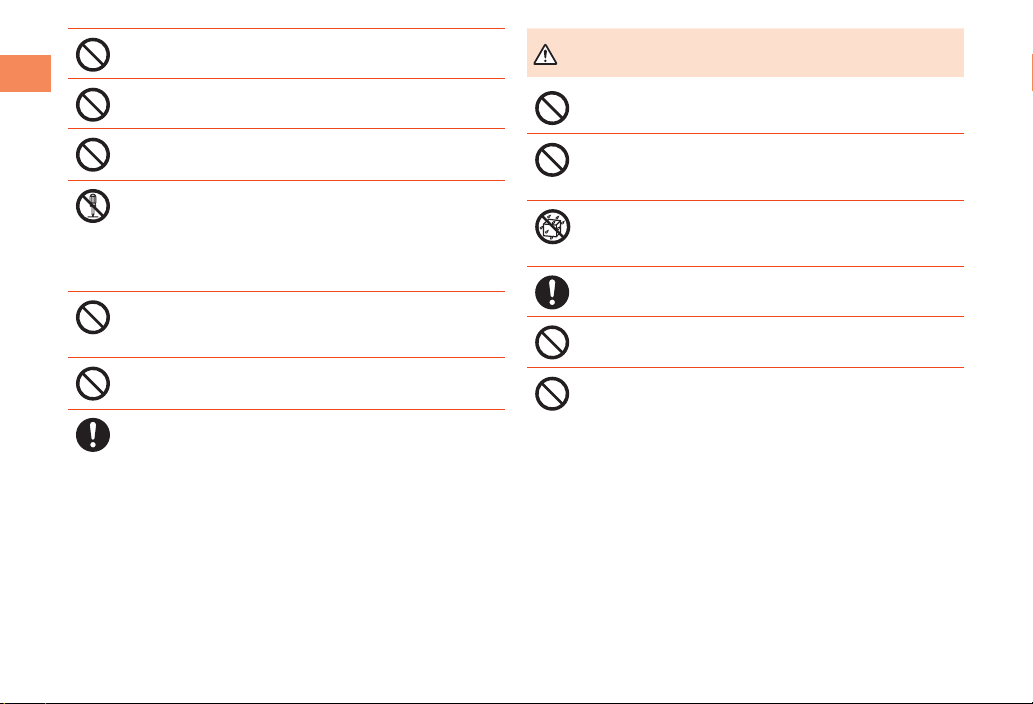The image size is (1033, 704).
Task: Click prohibition icon directly below the no-disassembly icon
Action: point(92,318)
